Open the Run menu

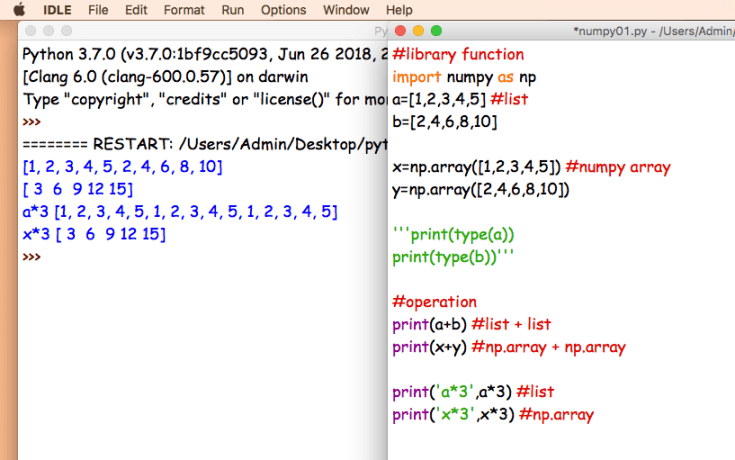point(232,10)
